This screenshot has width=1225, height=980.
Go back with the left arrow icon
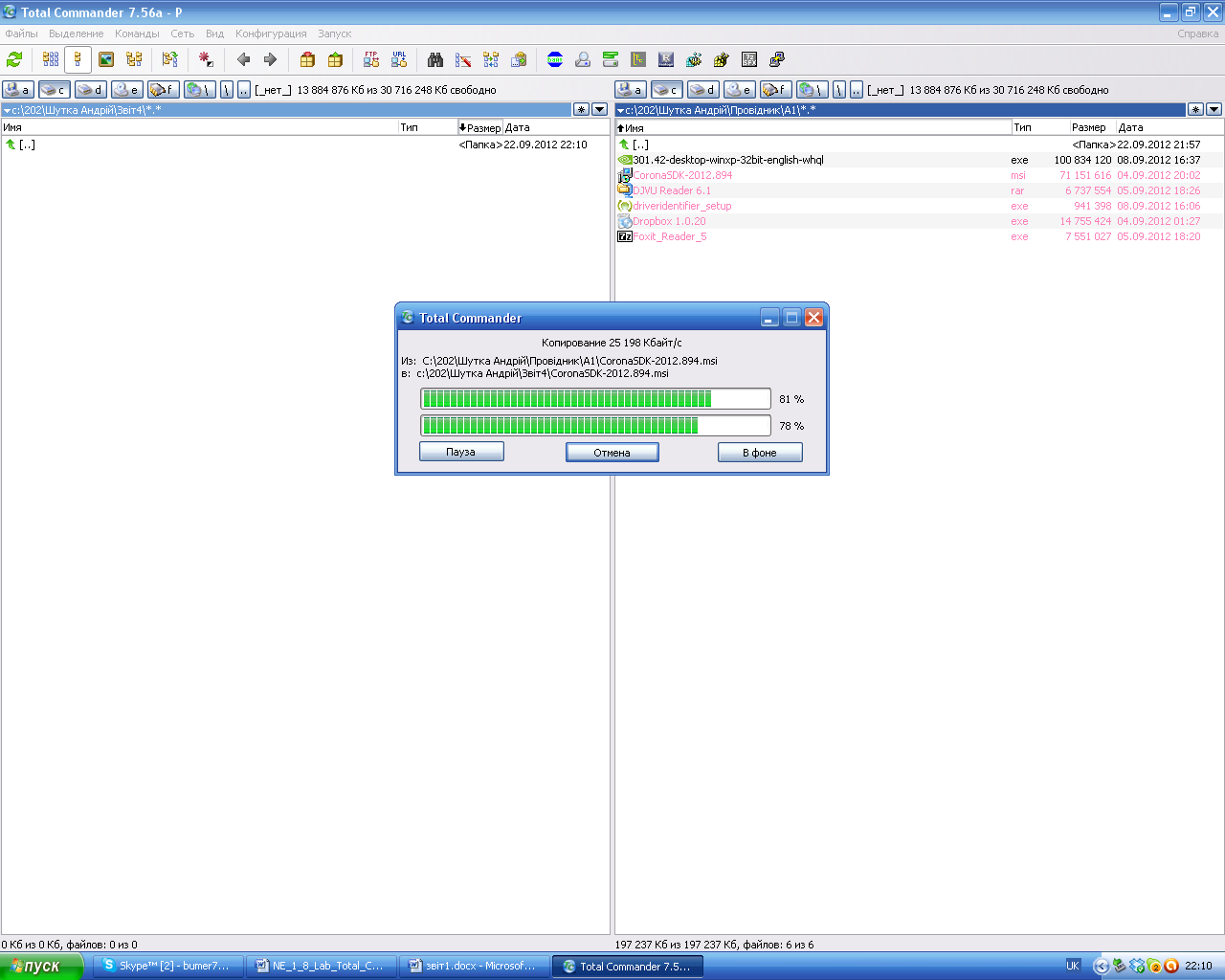click(x=243, y=59)
